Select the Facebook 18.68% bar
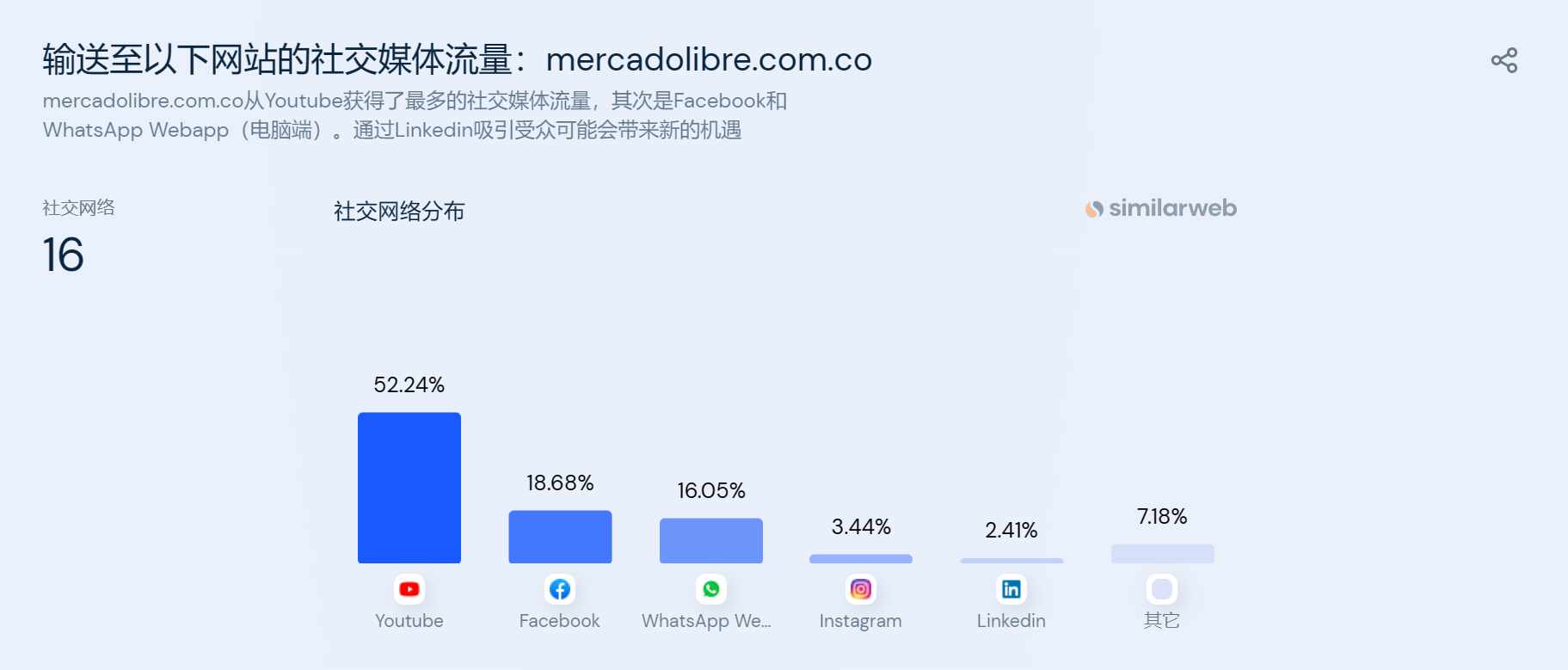The image size is (1568, 670). click(560, 537)
